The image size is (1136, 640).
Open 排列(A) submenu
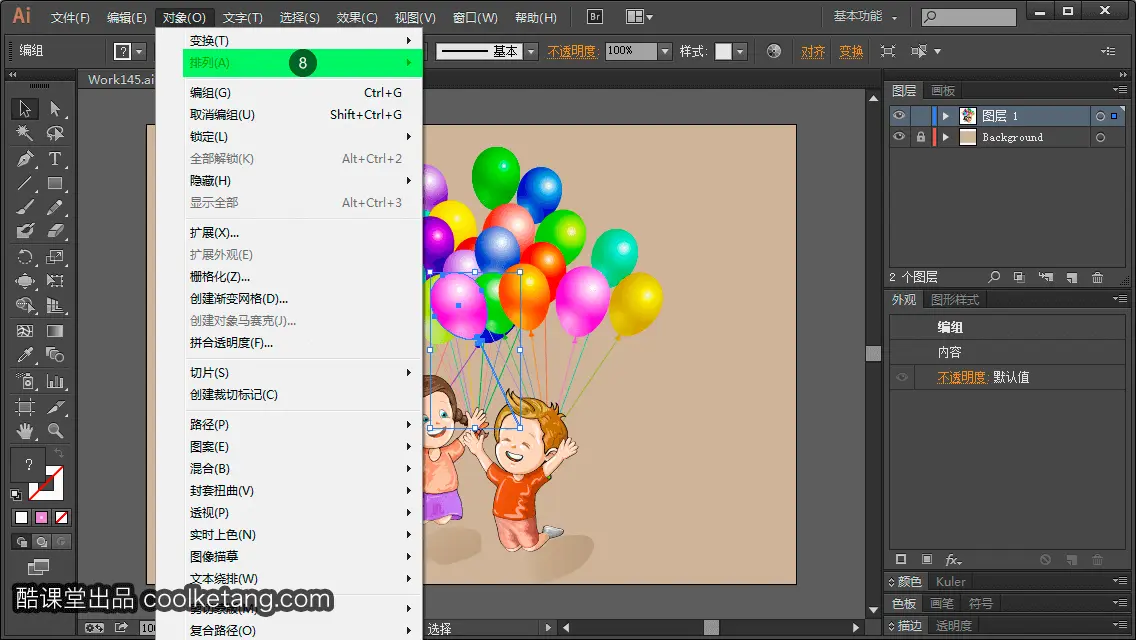301,63
